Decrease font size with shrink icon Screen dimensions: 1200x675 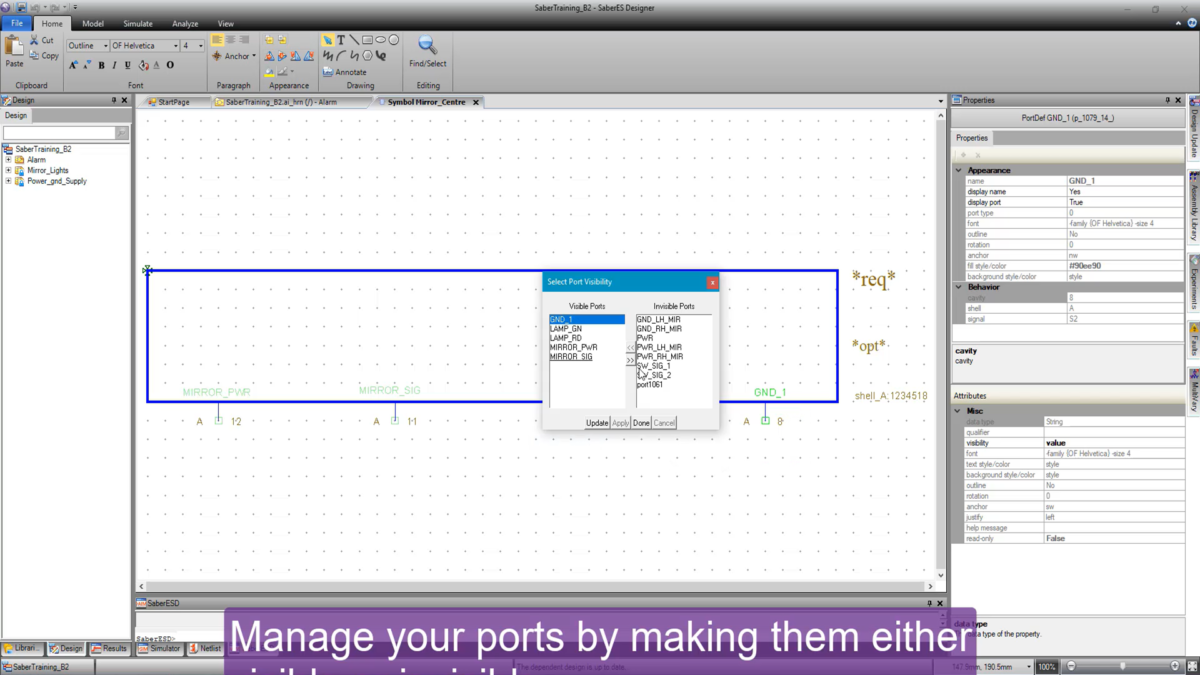86,65
